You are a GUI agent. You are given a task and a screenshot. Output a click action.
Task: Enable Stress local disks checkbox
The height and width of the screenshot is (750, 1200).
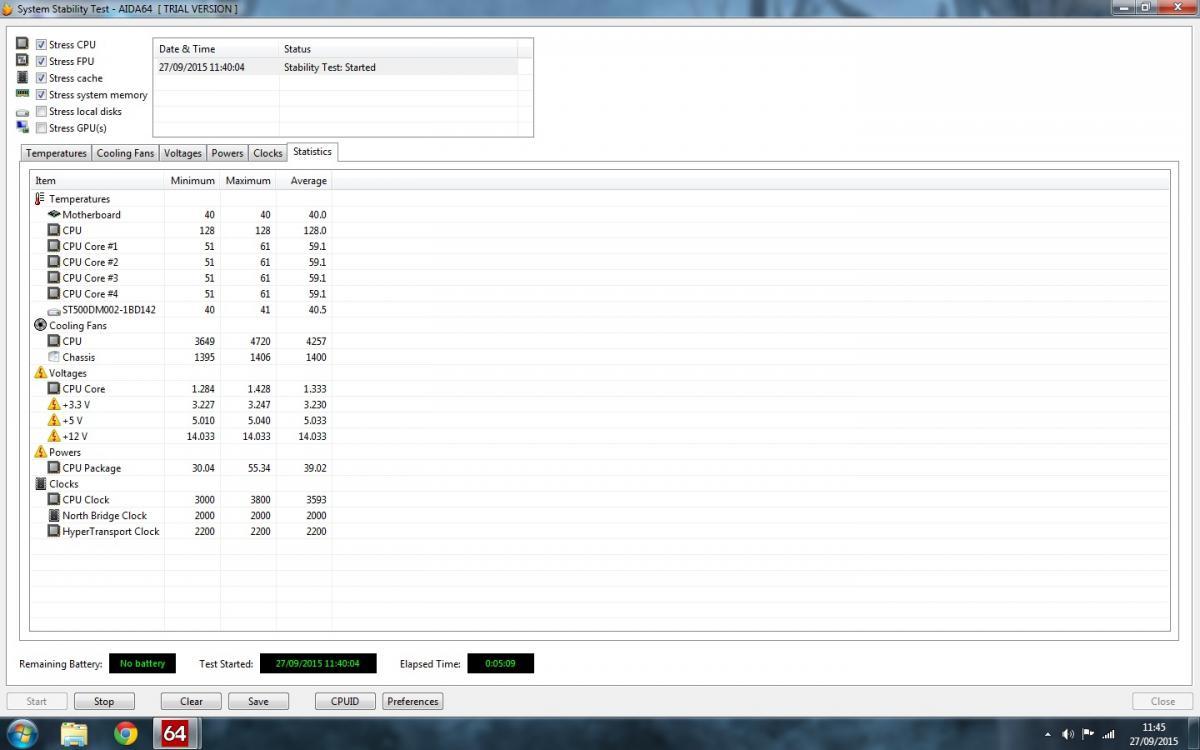pyautogui.click(x=41, y=111)
